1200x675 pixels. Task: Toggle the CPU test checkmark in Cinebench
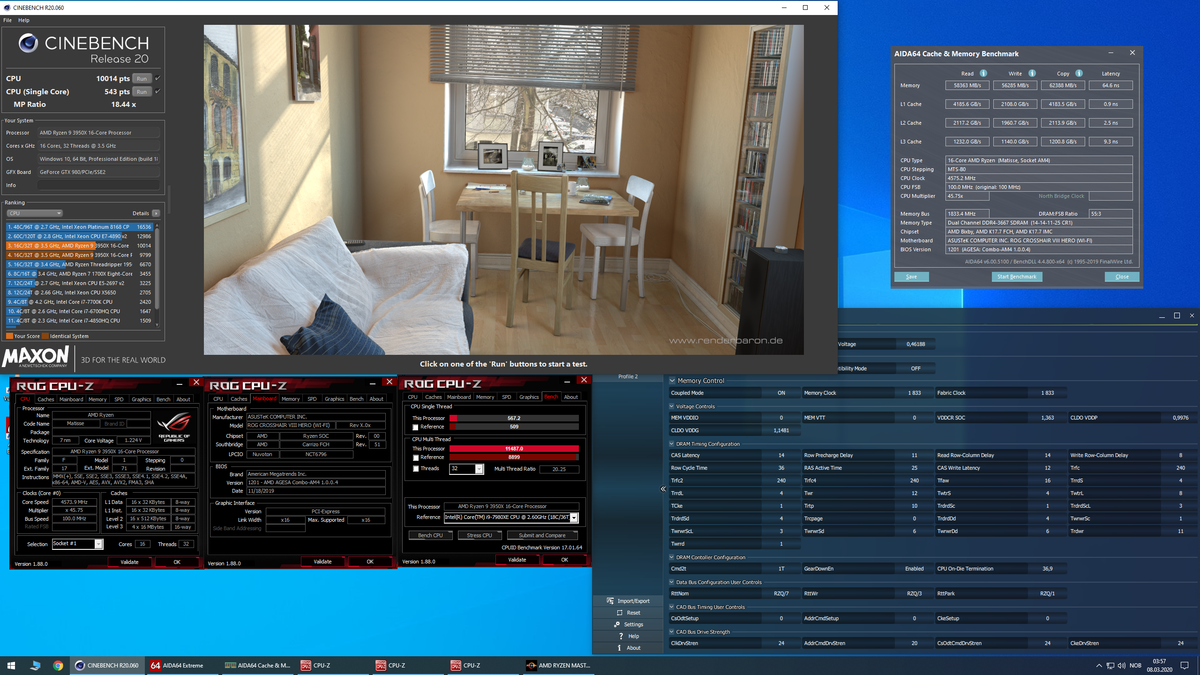pyautogui.click(x=158, y=78)
